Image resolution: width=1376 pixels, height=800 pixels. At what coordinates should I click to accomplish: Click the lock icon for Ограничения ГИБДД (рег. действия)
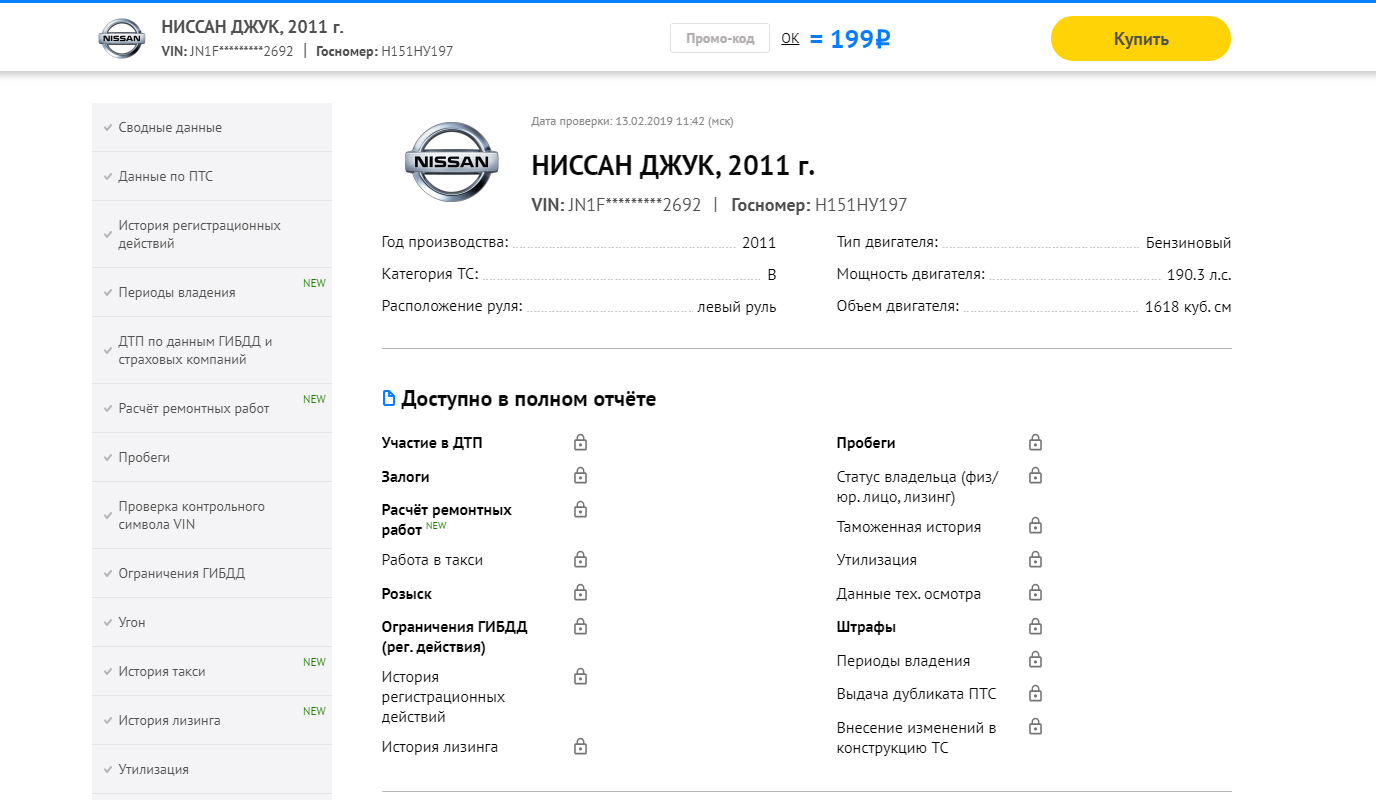coord(580,627)
